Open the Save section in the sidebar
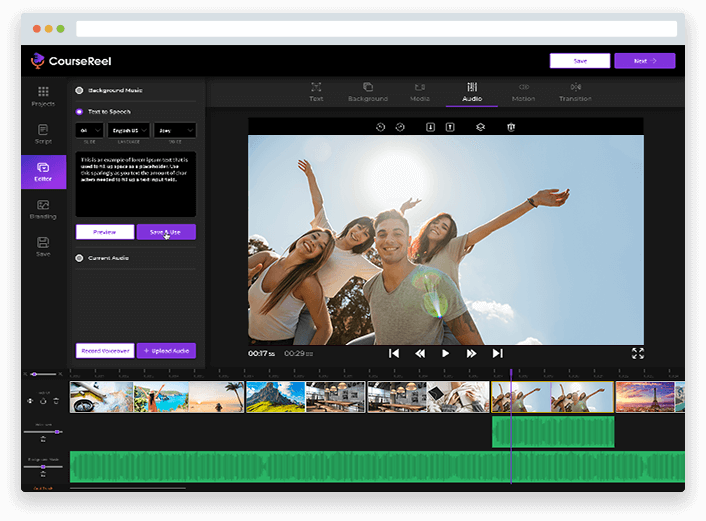 point(43,247)
